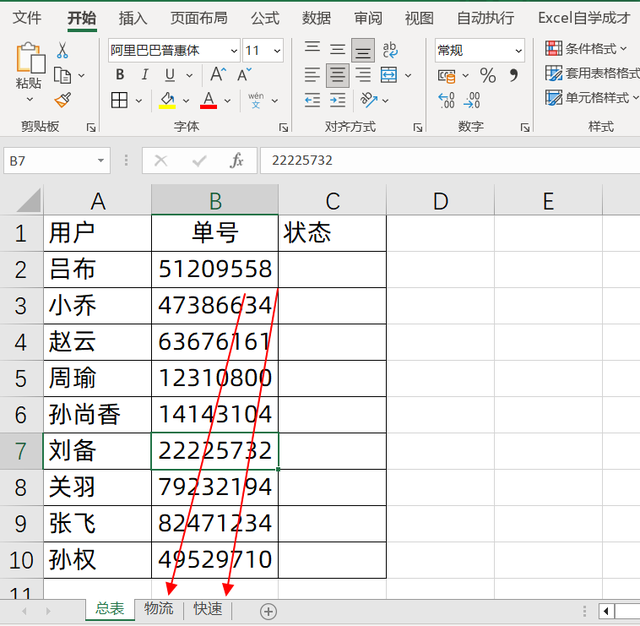Toggle Bold formatting
640x626 pixels.
(x=120, y=76)
